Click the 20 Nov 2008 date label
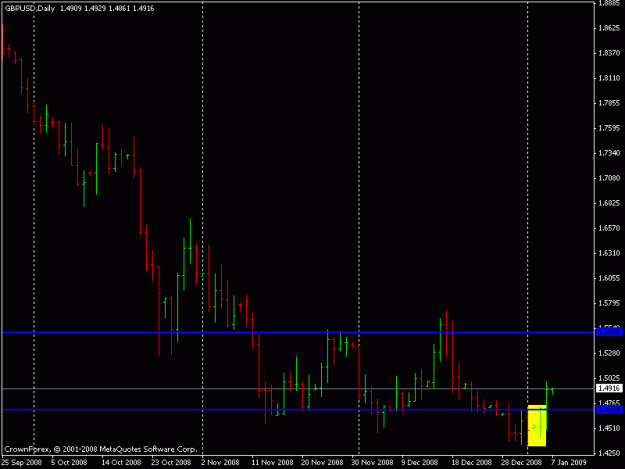The image size is (625, 469). [x=322, y=462]
